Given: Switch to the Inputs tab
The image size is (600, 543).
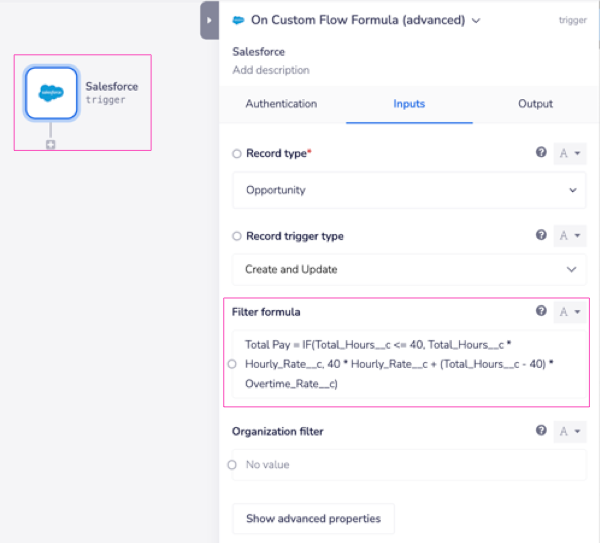Looking at the screenshot, I should (x=409, y=104).
